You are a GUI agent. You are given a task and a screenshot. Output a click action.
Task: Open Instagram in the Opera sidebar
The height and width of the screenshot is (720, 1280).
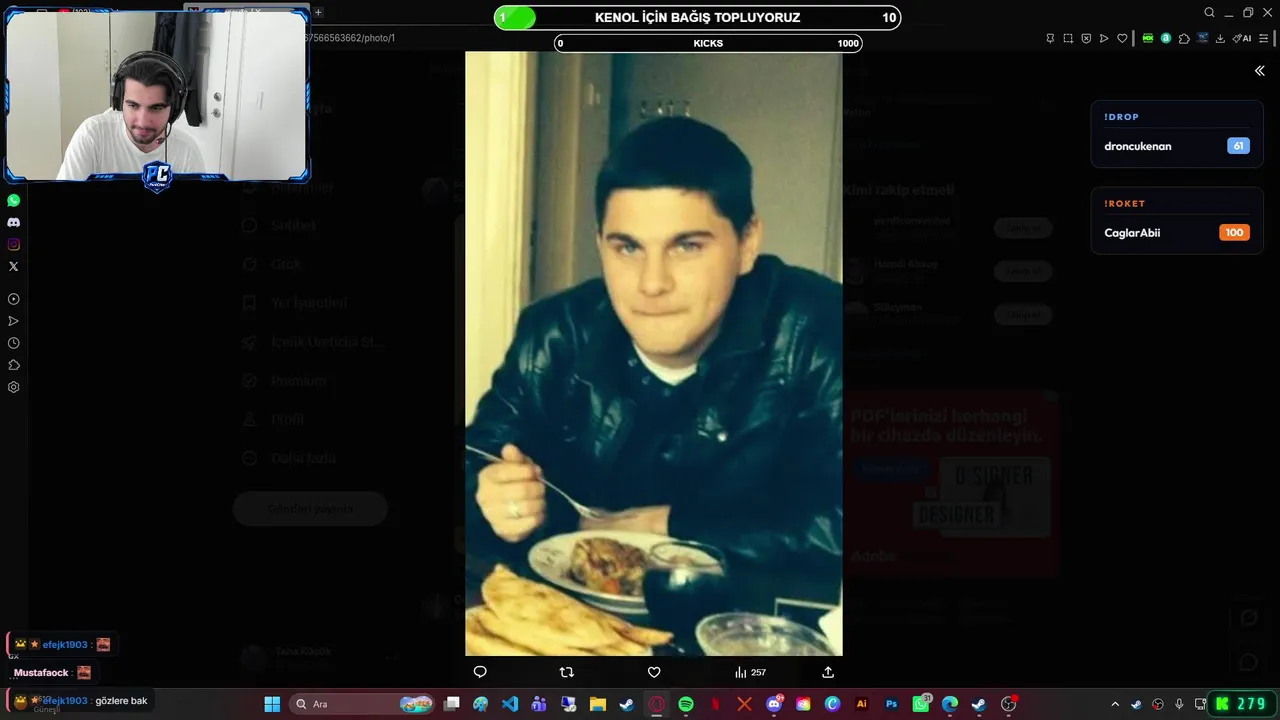click(x=13, y=244)
